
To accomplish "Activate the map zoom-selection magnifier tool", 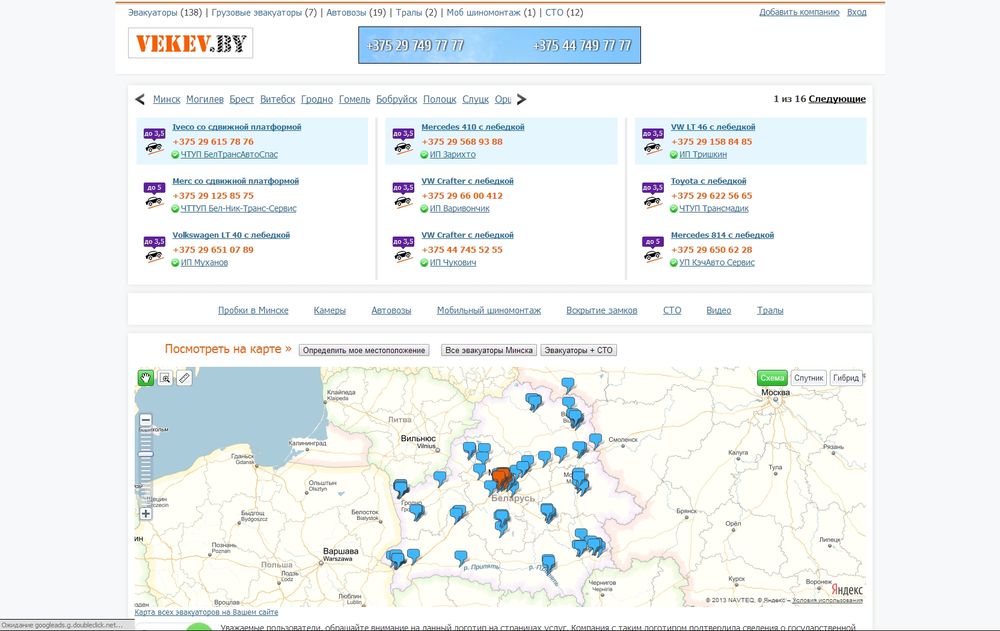I will (x=165, y=378).
